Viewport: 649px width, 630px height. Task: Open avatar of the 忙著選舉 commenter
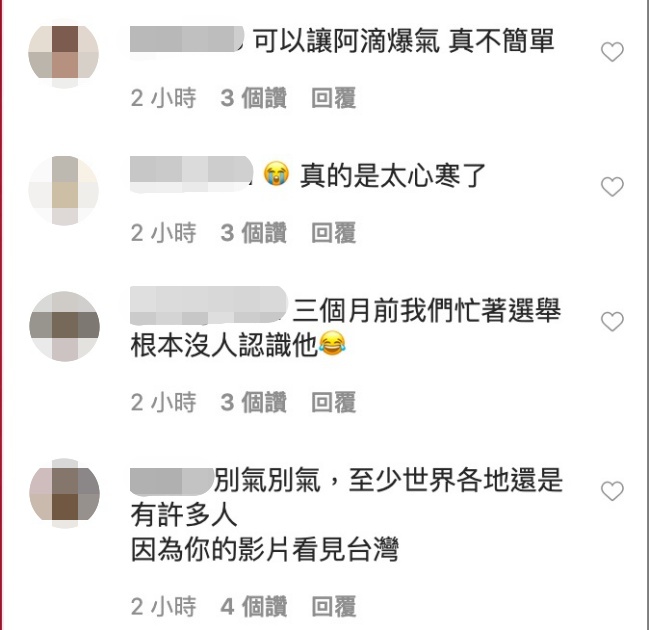pyautogui.click(x=65, y=326)
